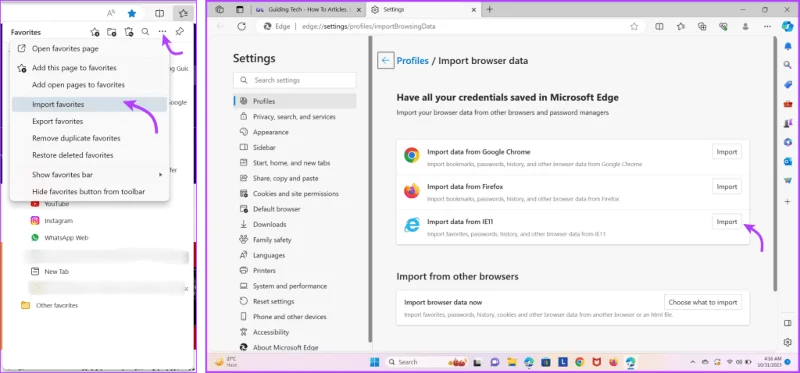The image size is (800, 373).
Task: Select Restore deleted favorites menu item
Action: [90, 155]
